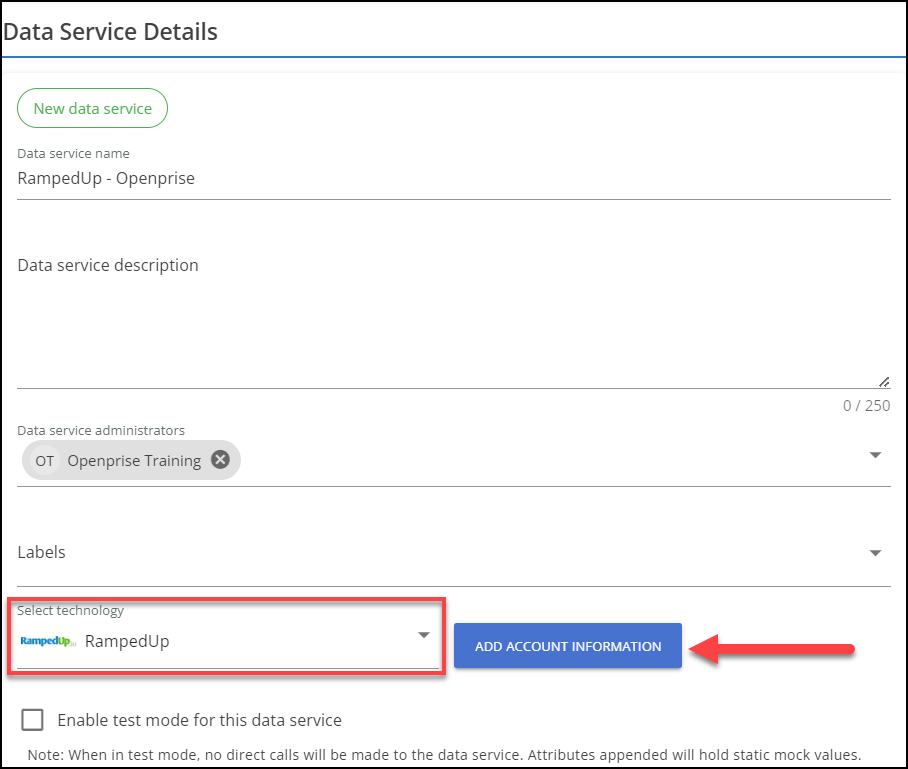
Task: Click the OT avatar in administrator chip
Action: [45, 461]
